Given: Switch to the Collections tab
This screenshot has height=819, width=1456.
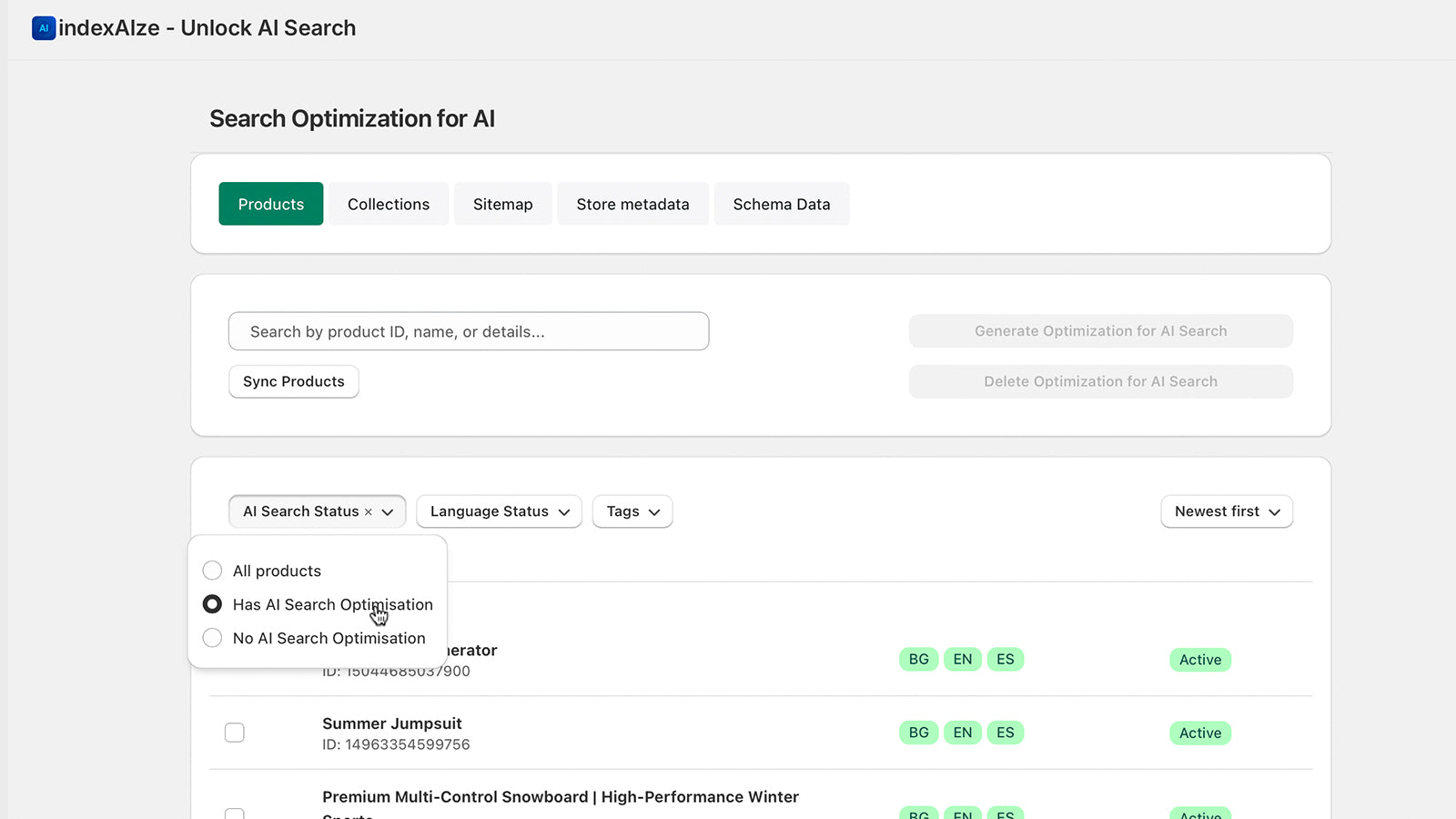Looking at the screenshot, I should tap(388, 204).
